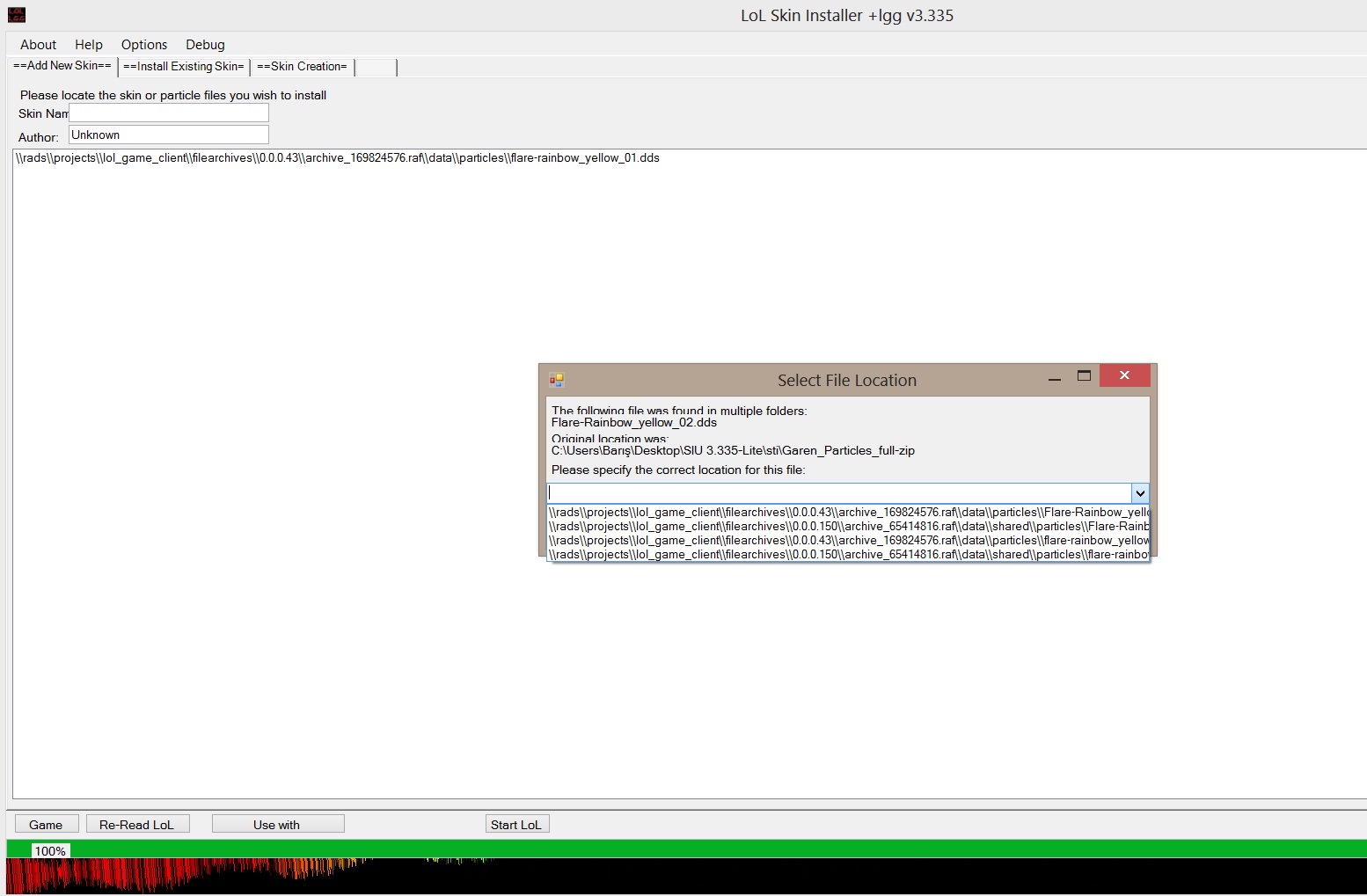Viewport: 1367px width, 896px height.
Task: Switch to the Skin Creation tab
Action: point(302,67)
